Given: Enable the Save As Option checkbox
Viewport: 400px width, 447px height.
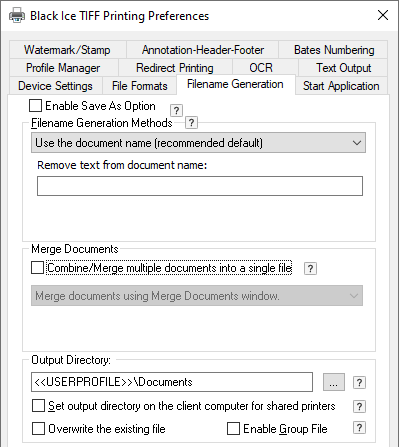Looking at the screenshot, I should (35, 106).
